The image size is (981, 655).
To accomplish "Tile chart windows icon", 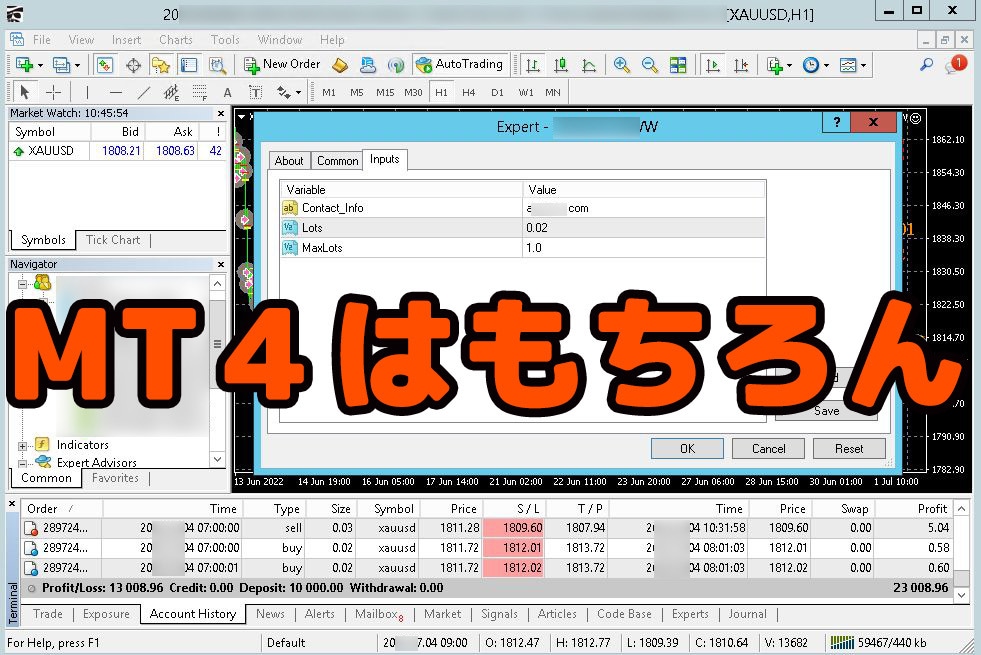I will [678, 64].
